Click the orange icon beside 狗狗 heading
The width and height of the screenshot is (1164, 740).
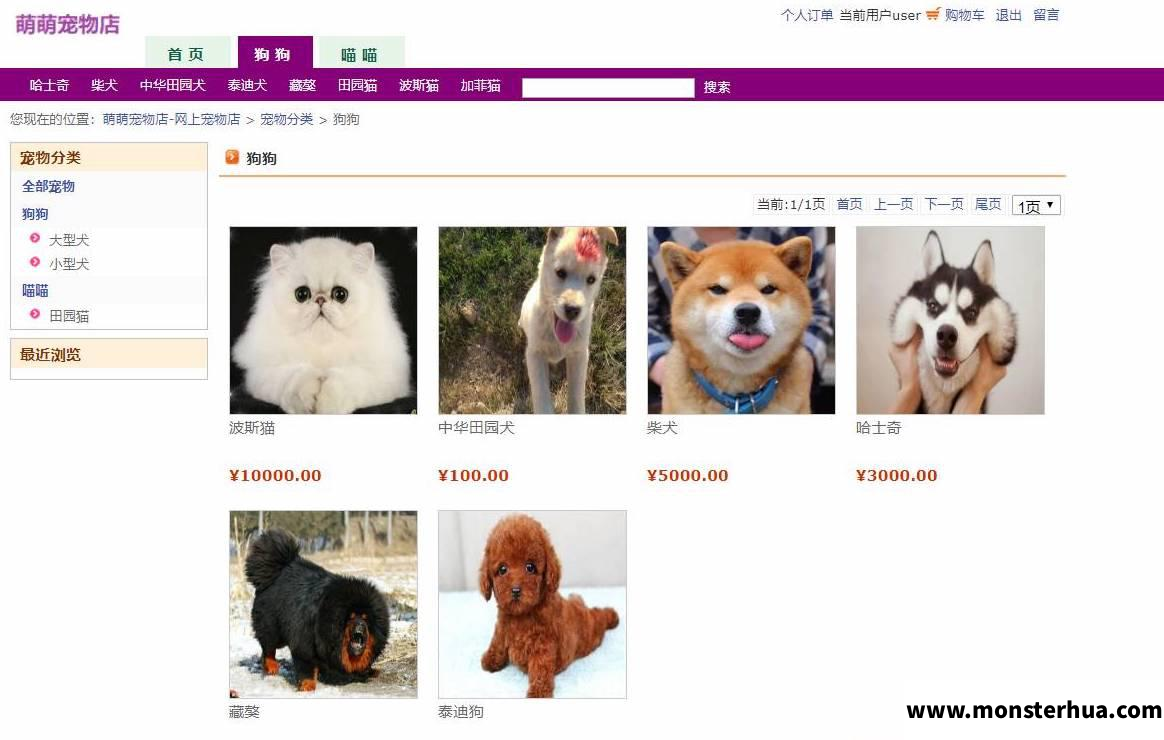point(232,157)
